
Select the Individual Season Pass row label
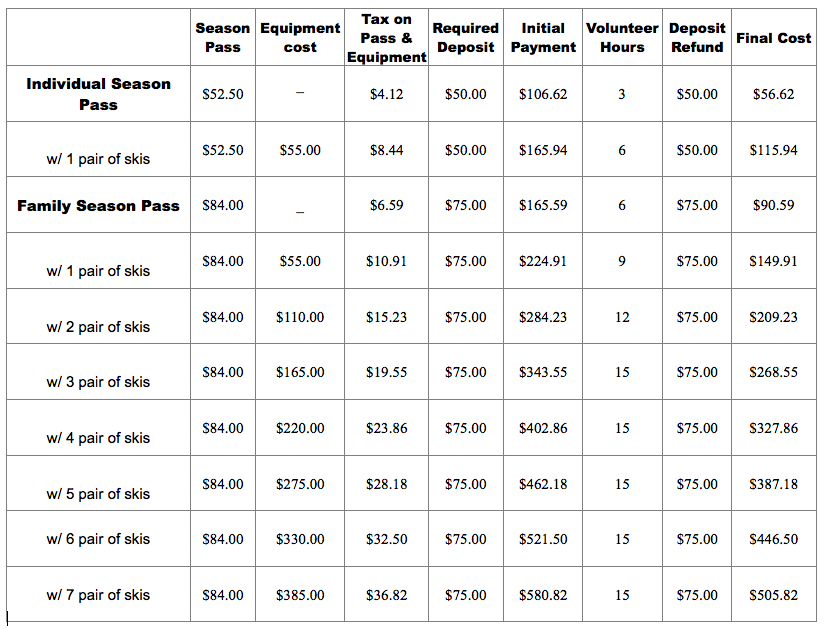point(98,94)
